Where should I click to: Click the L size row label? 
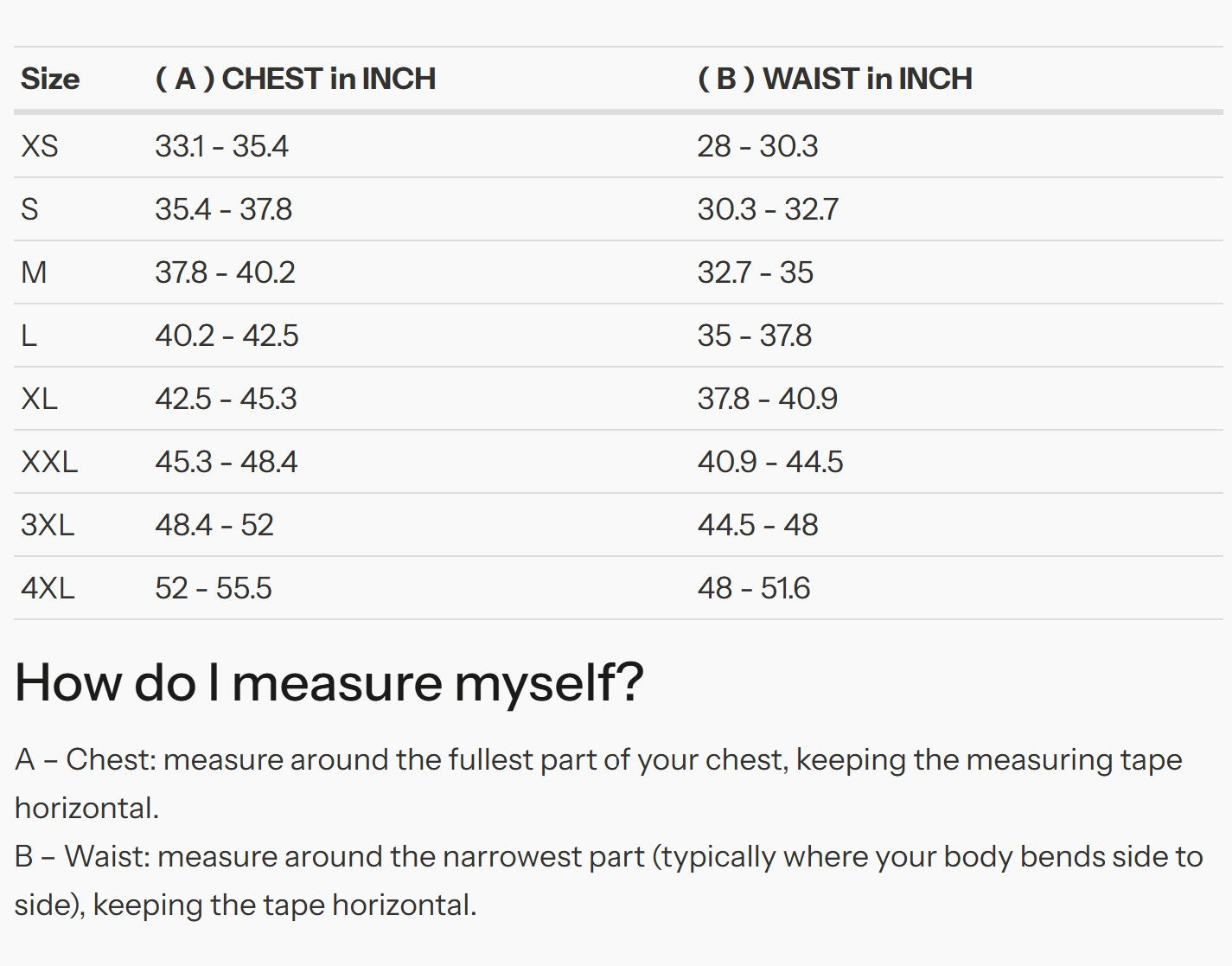pos(29,336)
